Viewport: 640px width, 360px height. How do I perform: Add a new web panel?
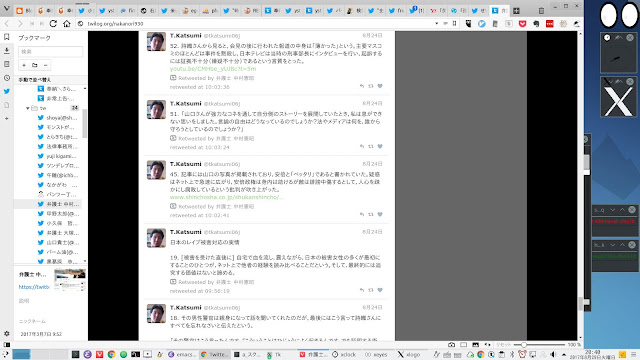click(7, 118)
